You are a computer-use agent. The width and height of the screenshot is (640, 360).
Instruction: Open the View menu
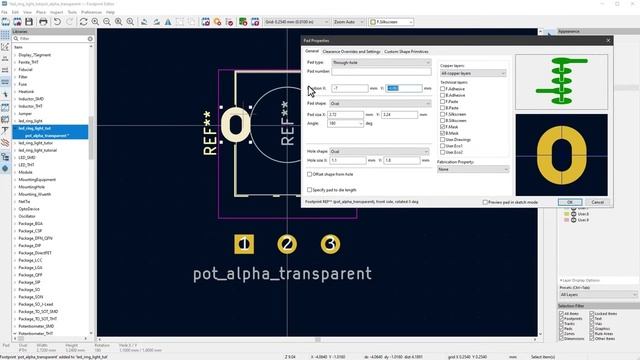tap(27, 12)
